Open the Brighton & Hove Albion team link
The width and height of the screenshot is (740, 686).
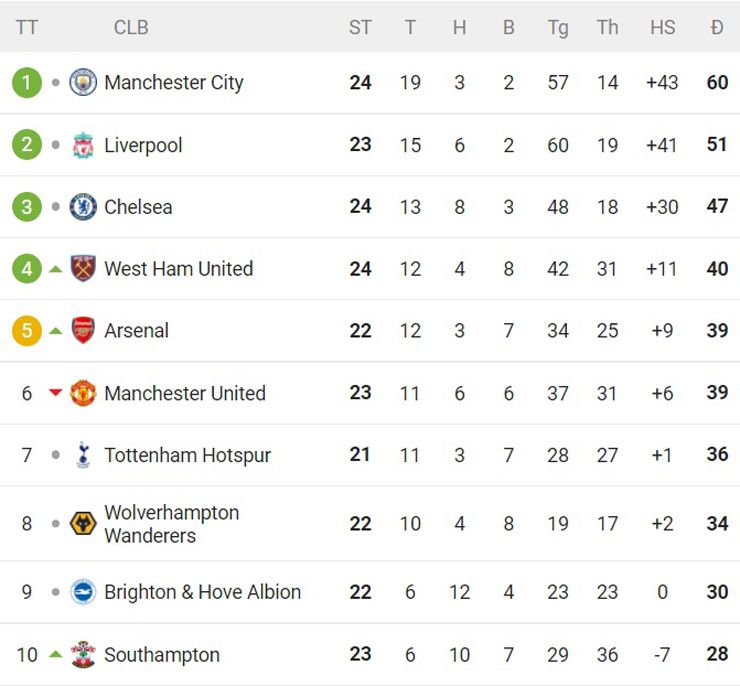(202, 592)
